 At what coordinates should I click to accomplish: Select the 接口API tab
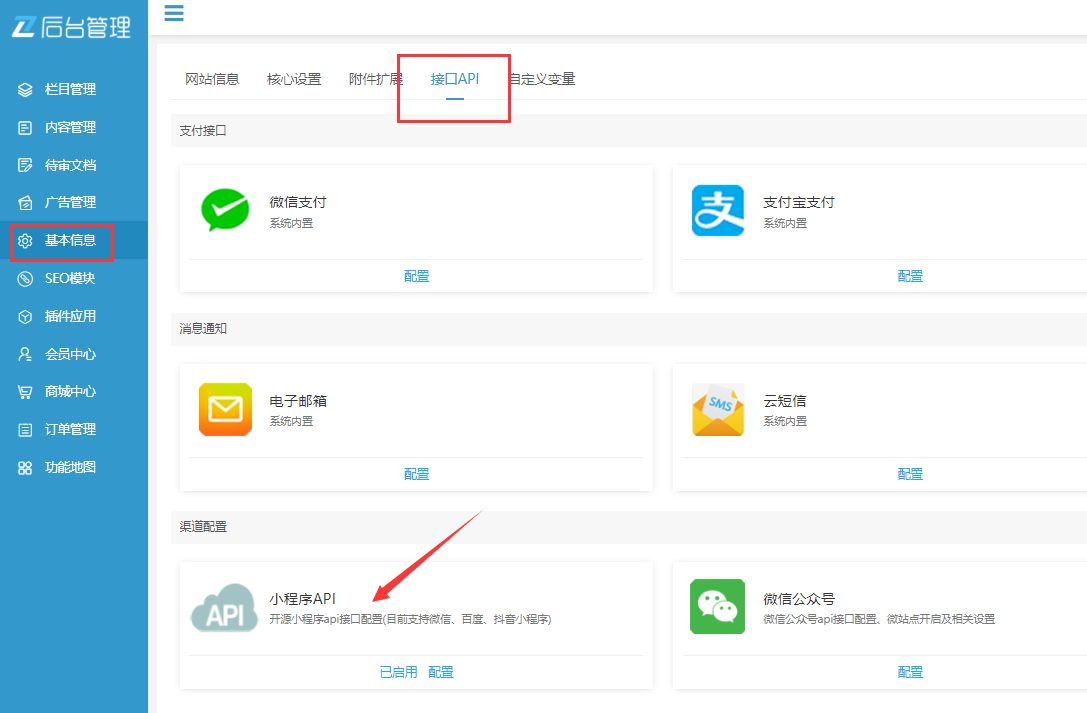[x=455, y=79]
